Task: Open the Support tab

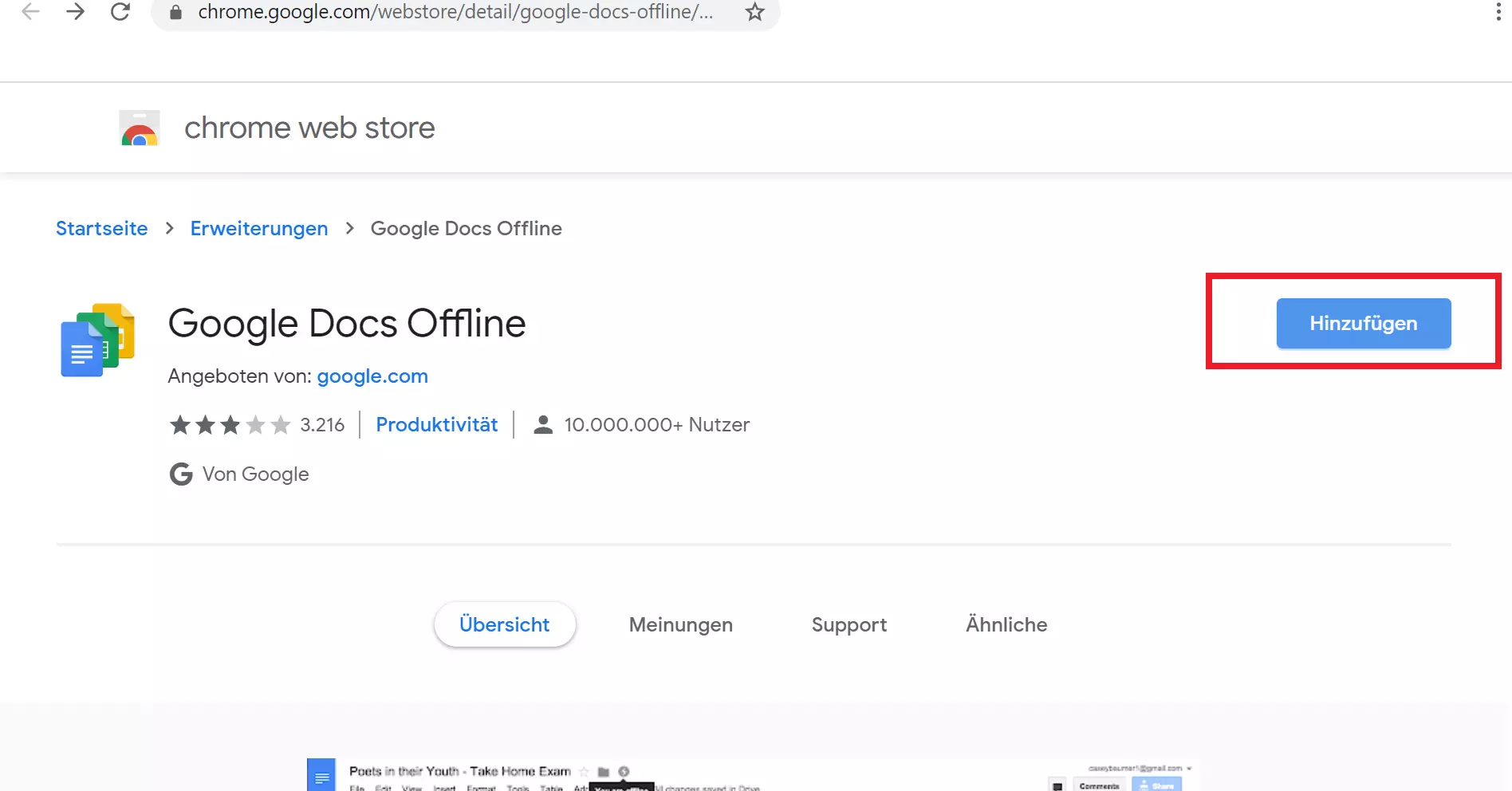Action: 849,624
